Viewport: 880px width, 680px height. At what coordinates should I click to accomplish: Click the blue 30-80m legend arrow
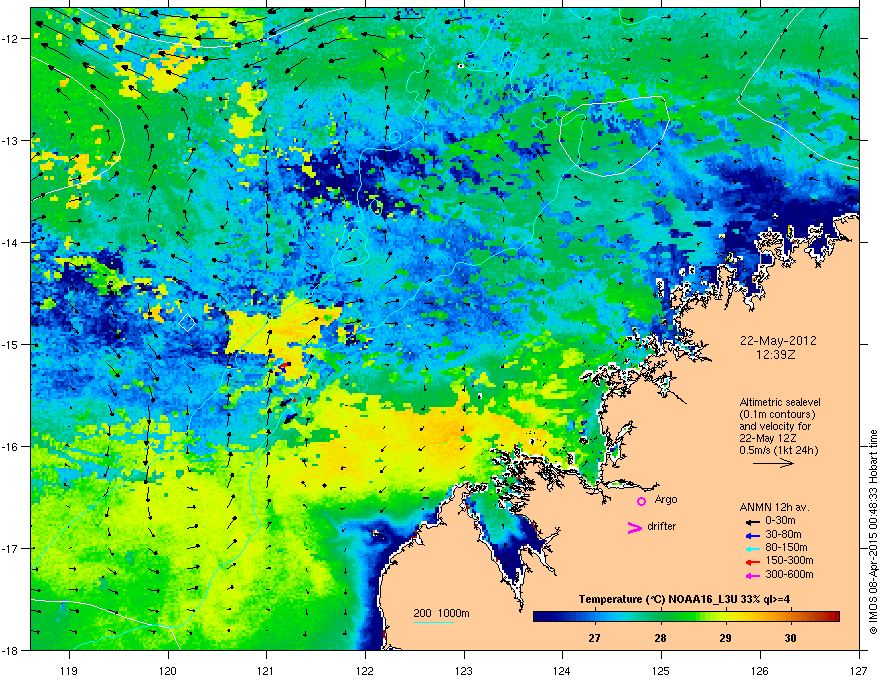[752, 535]
